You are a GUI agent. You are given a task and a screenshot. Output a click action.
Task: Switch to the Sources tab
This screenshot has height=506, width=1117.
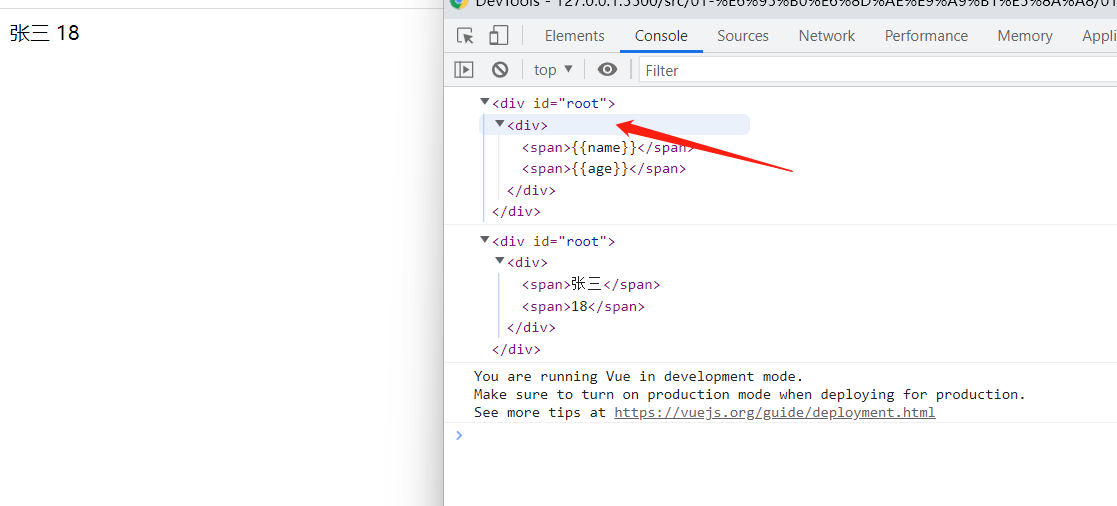(x=743, y=36)
